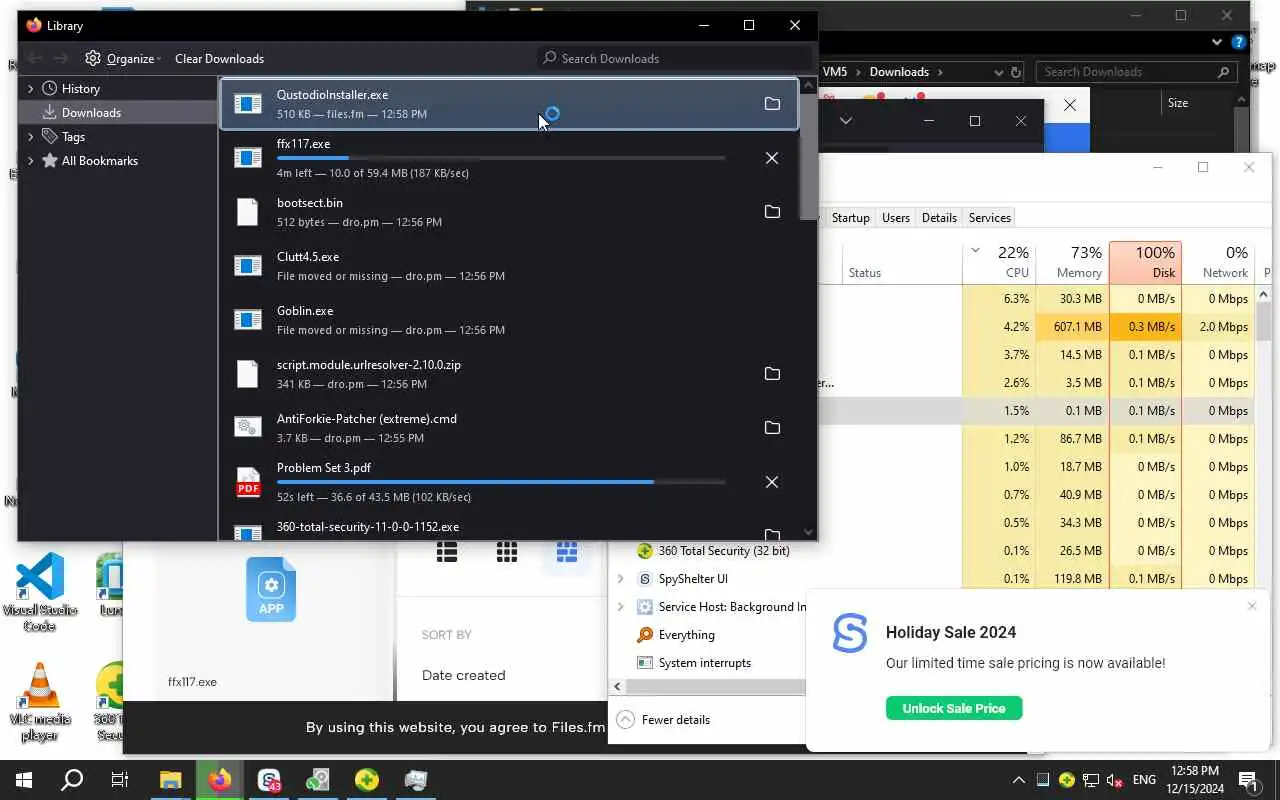Switch to the Services tab in Task Manager
This screenshot has width=1280, height=800.
989,217
